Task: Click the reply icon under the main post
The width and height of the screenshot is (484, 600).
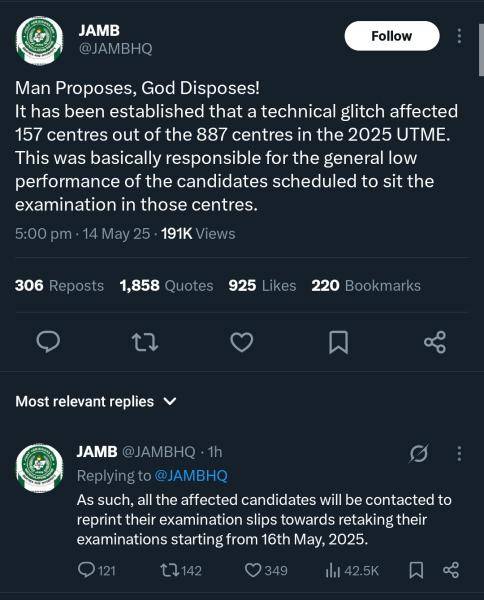Action: point(48,342)
